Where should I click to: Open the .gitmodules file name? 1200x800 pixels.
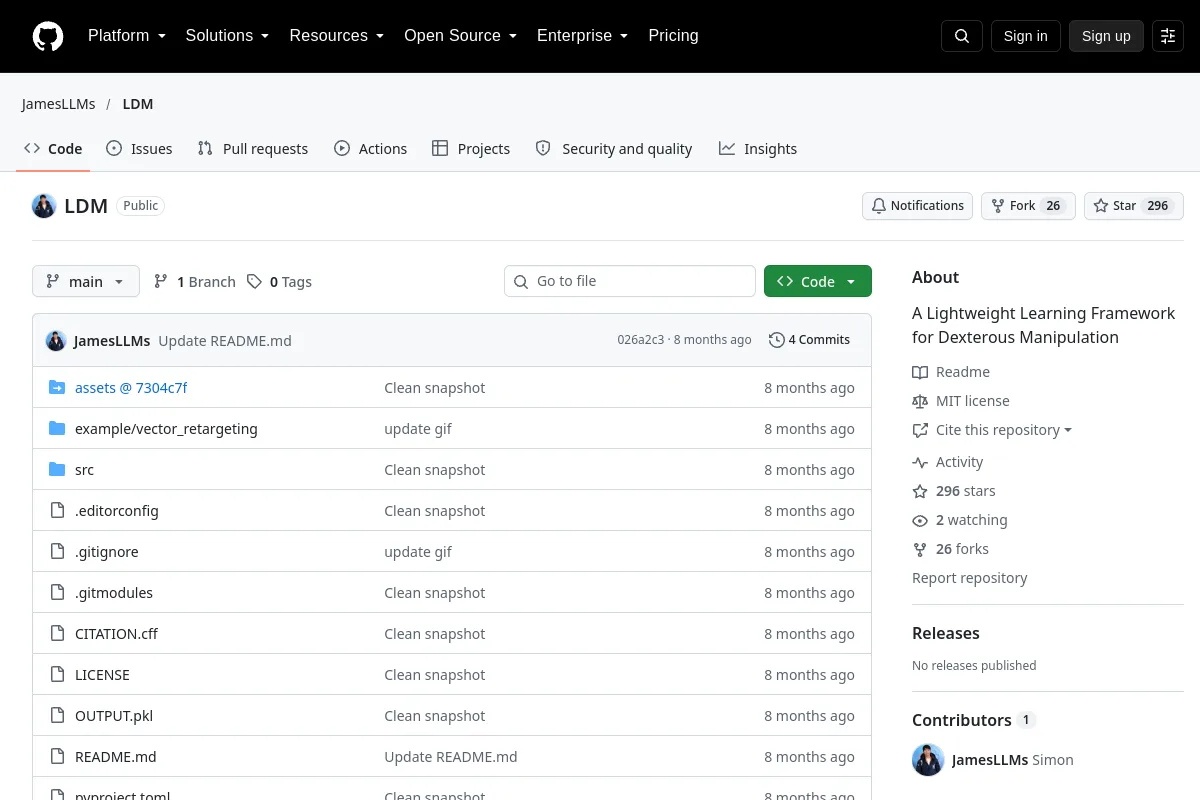(x=114, y=593)
